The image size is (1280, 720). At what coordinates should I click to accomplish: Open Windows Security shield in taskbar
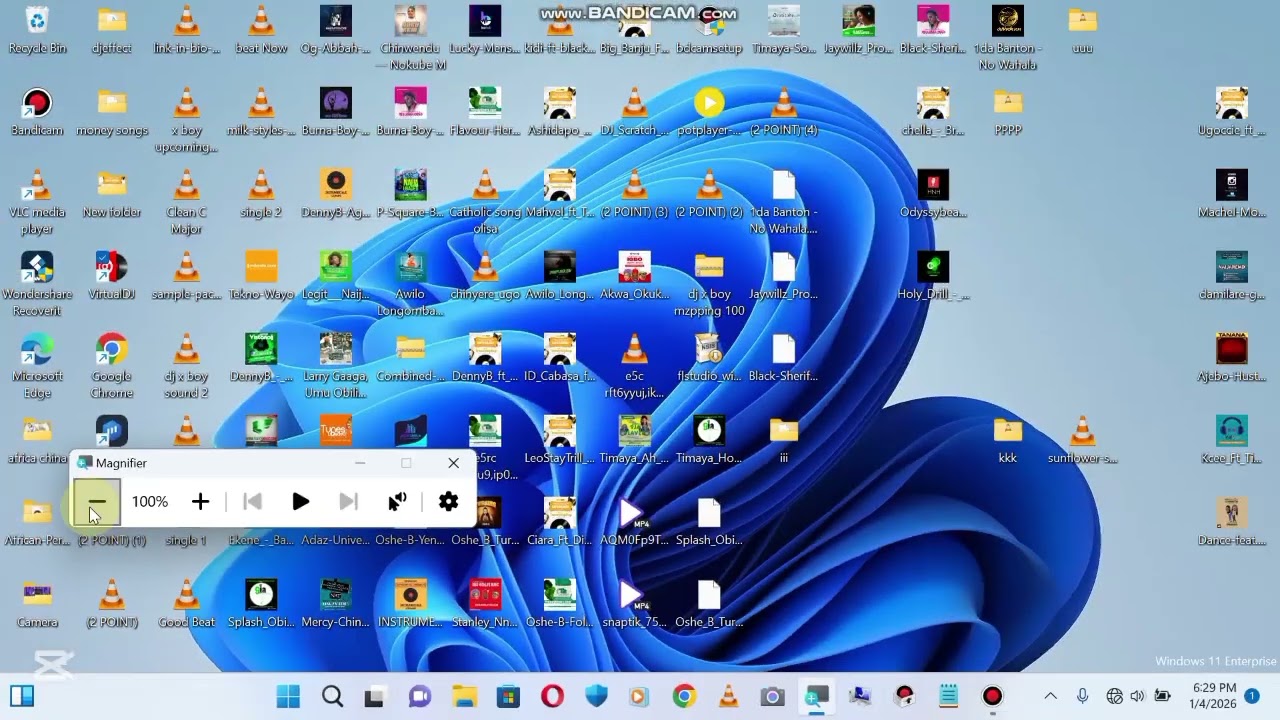tap(596, 696)
